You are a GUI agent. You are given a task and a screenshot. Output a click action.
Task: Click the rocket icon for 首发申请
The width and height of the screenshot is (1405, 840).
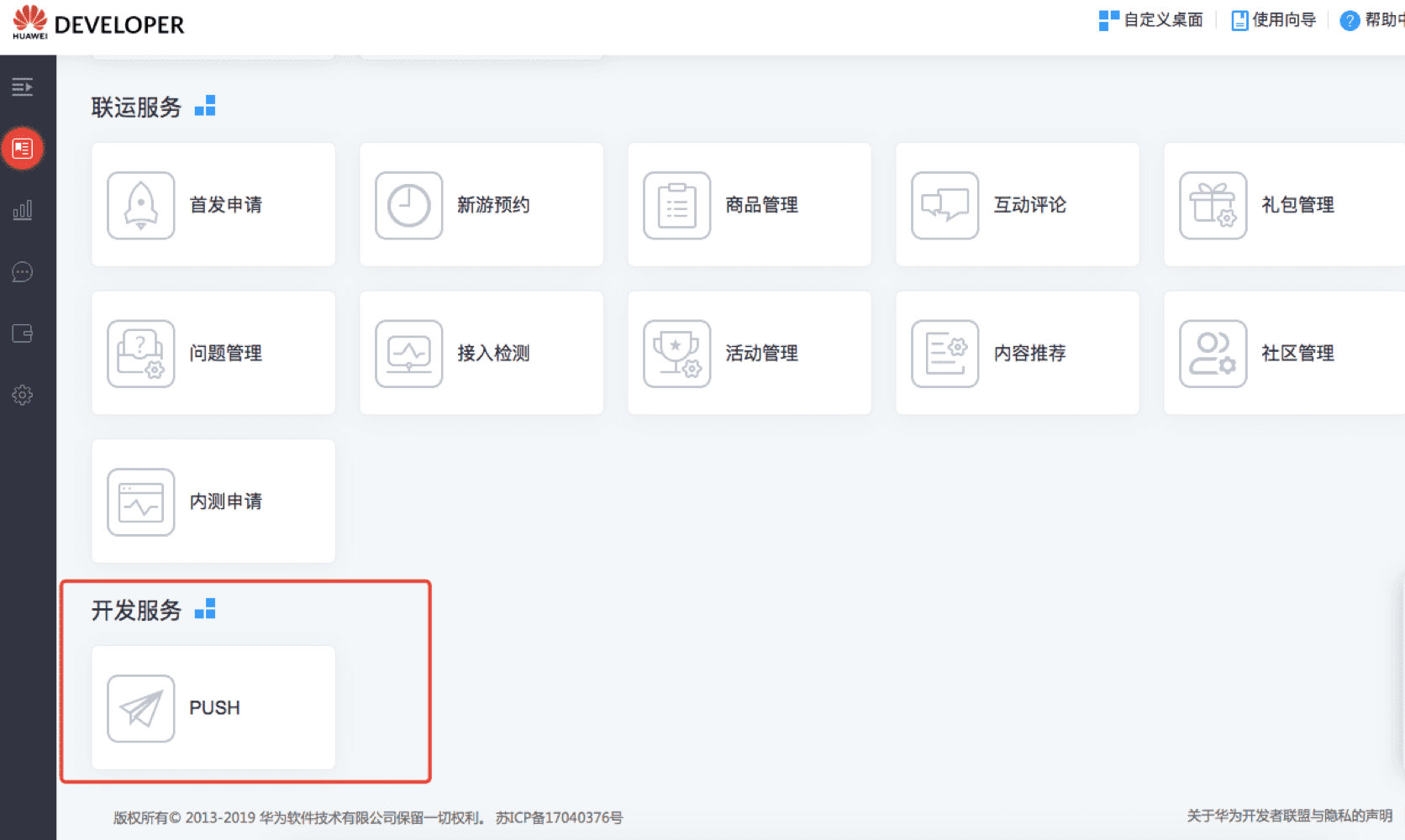(141, 206)
